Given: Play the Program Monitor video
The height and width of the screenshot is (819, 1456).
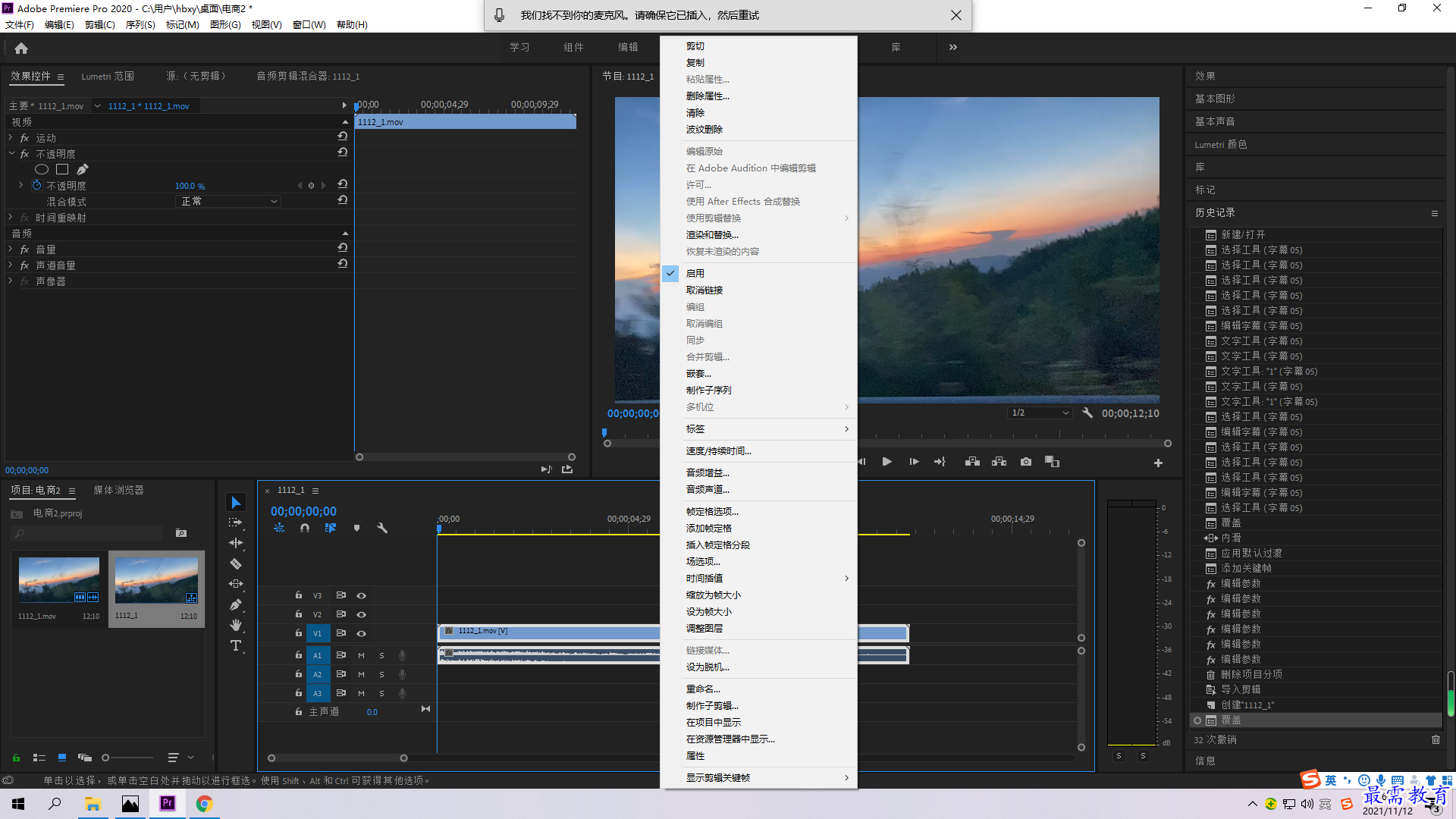Looking at the screenshot, I should [886, 462].
